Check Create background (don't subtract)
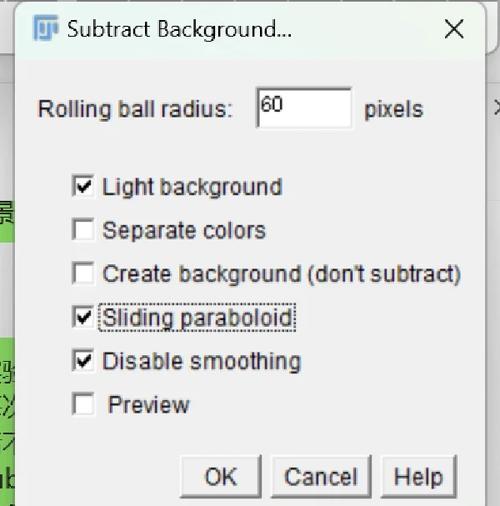 click(x=83, y=273)
